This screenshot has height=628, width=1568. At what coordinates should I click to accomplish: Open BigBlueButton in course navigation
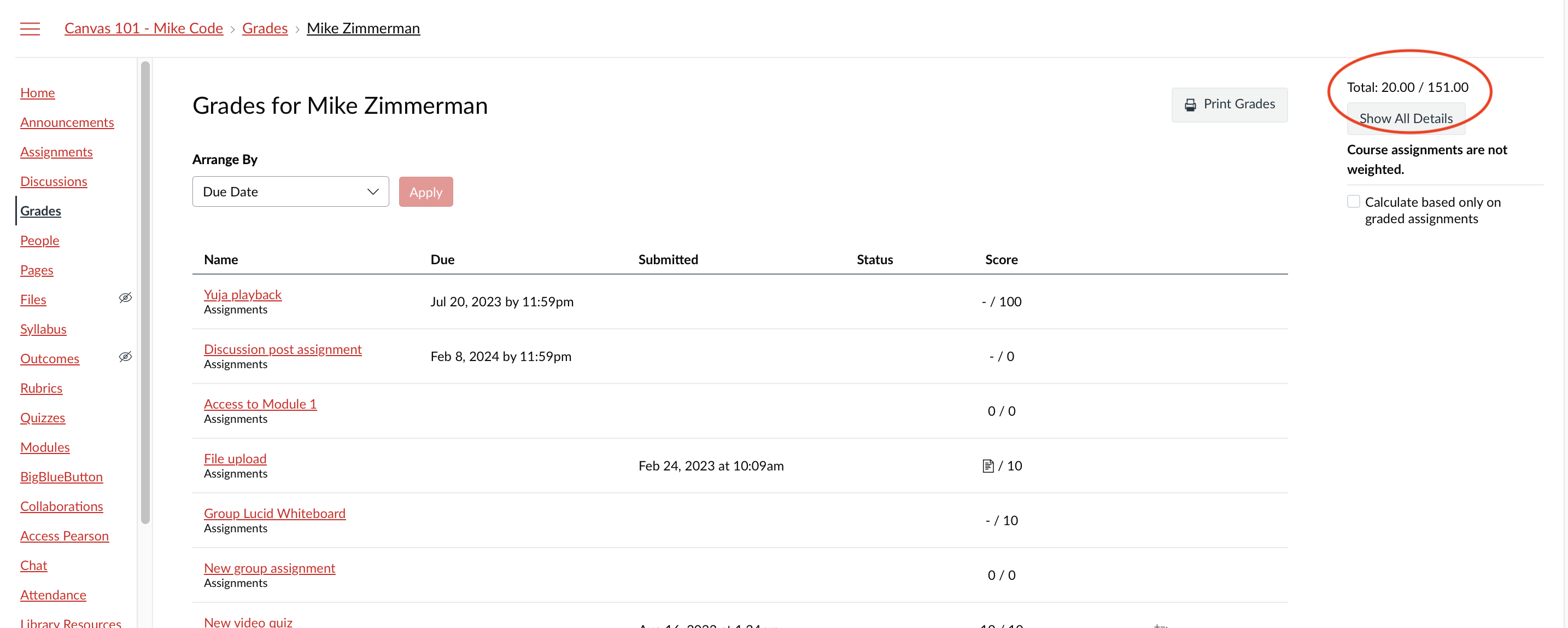[61, 477]
